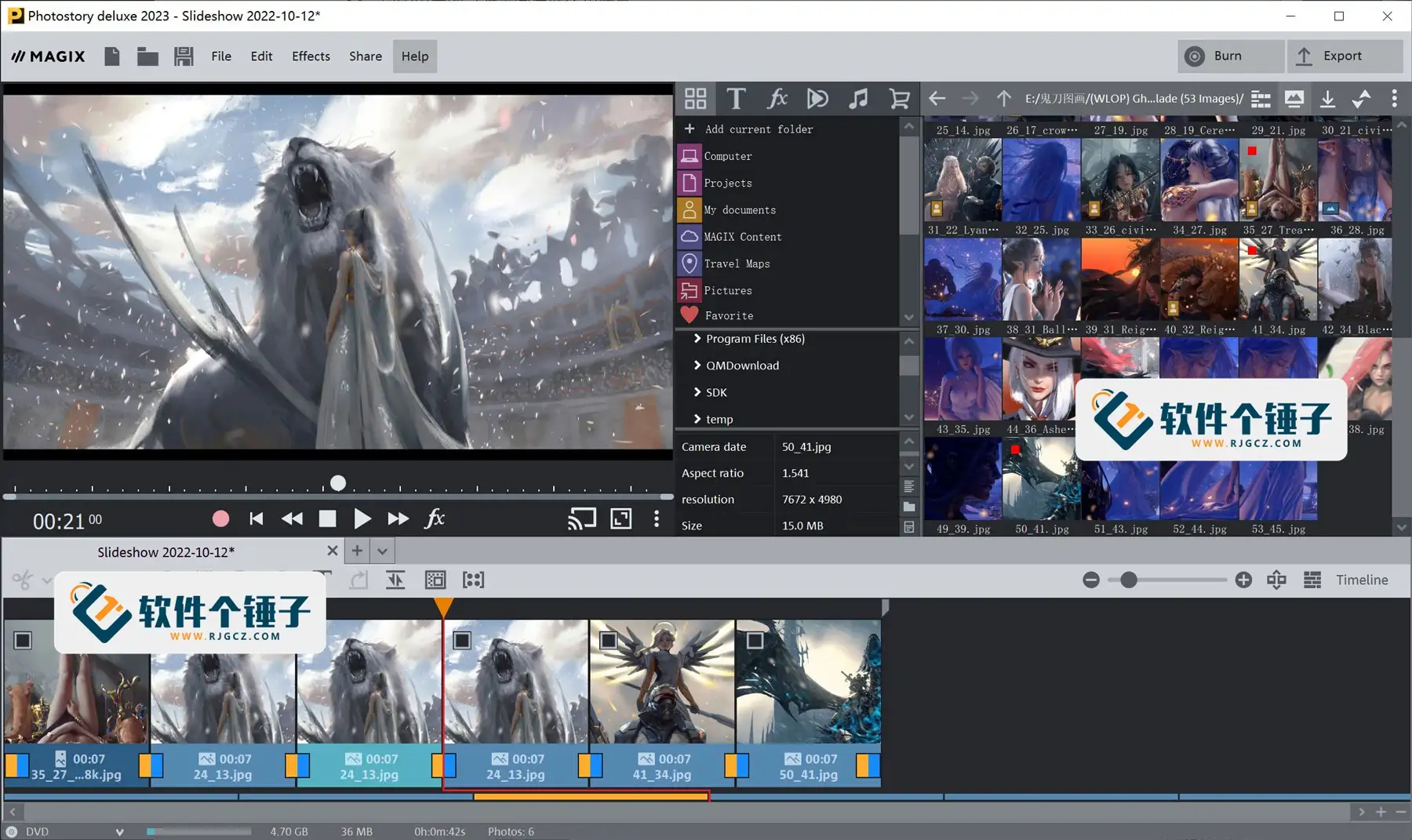Viewport: 1412px width, 840px height.
Task: Fast forward the preview
Action: click(398, 518)
